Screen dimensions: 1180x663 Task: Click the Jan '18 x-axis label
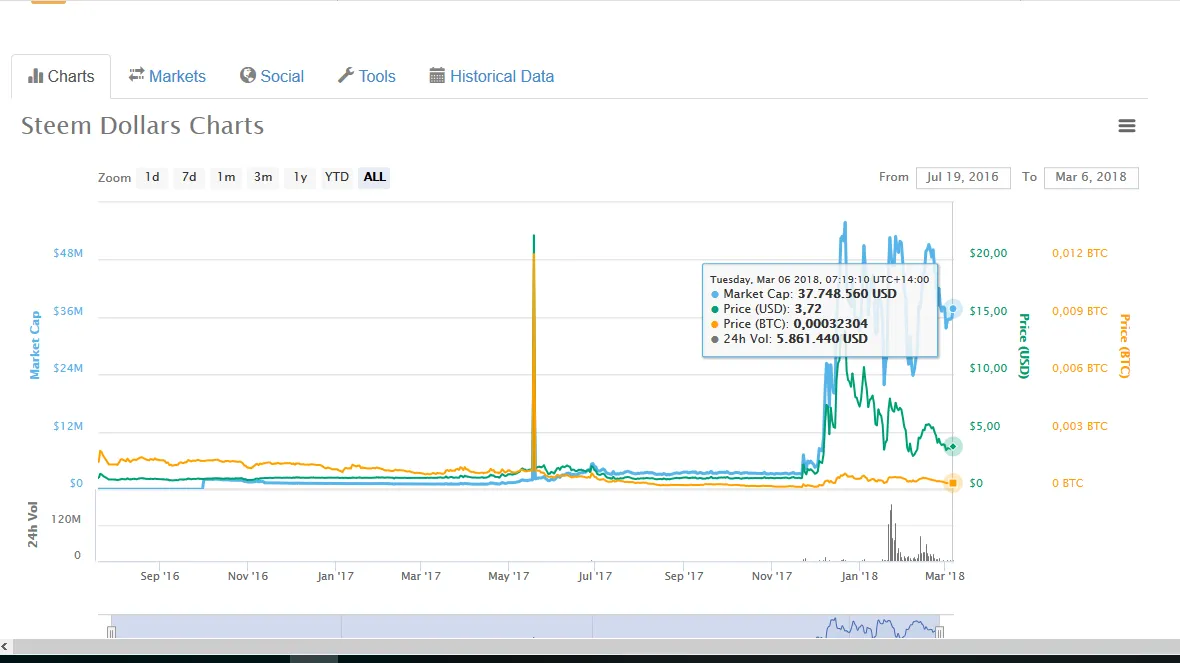pos(859,576)
